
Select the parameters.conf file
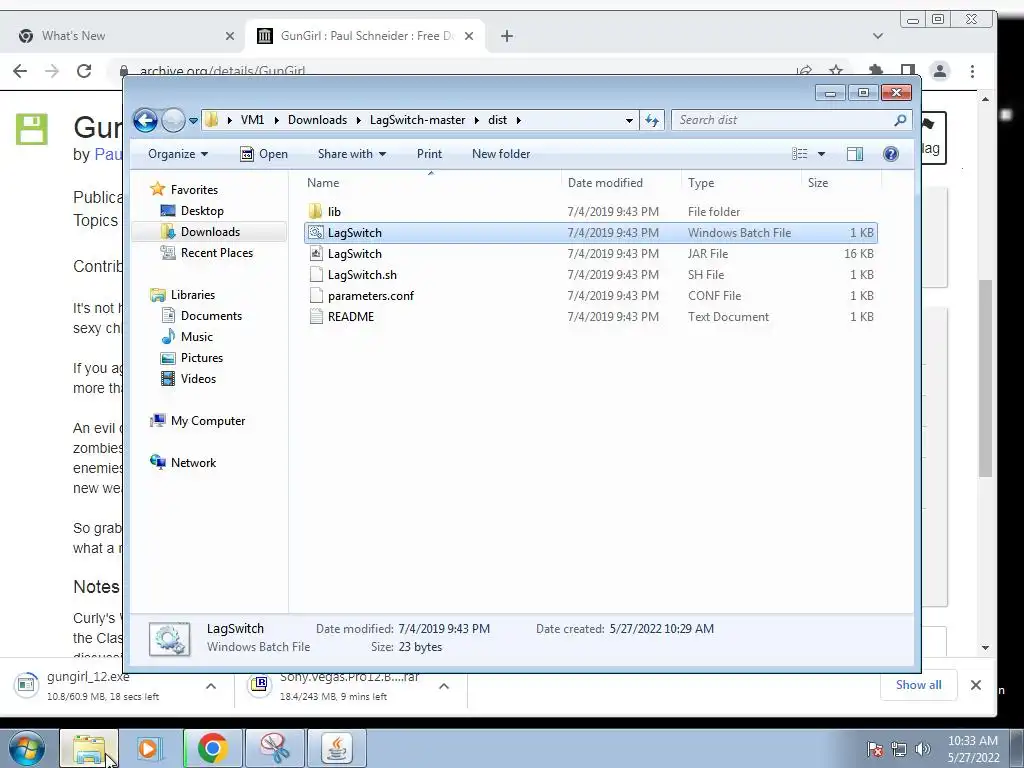(590, 295)
